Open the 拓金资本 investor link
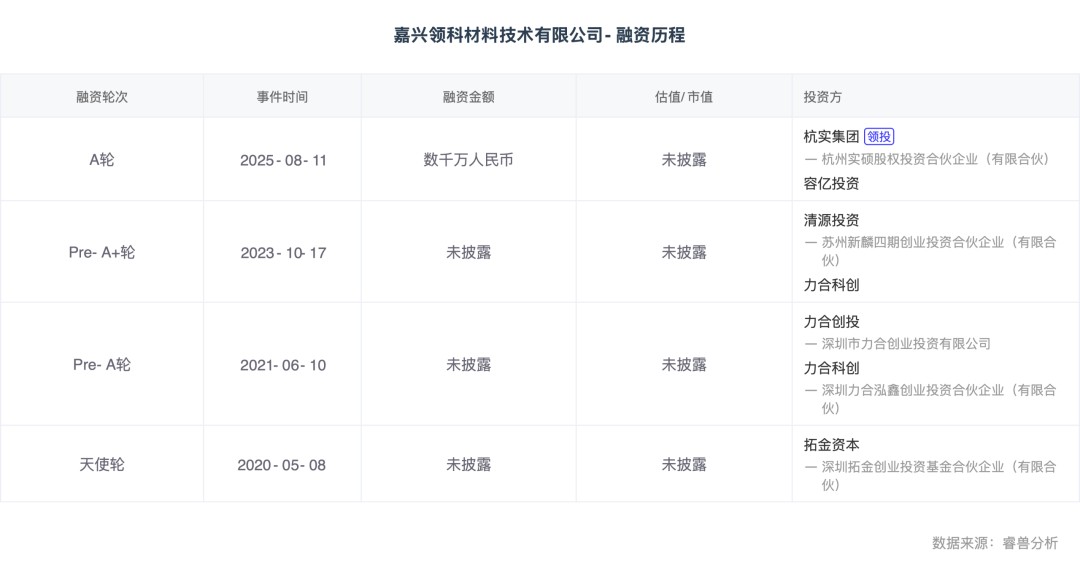This screenshot has width=1080, height=582. [x=831, y=445]
